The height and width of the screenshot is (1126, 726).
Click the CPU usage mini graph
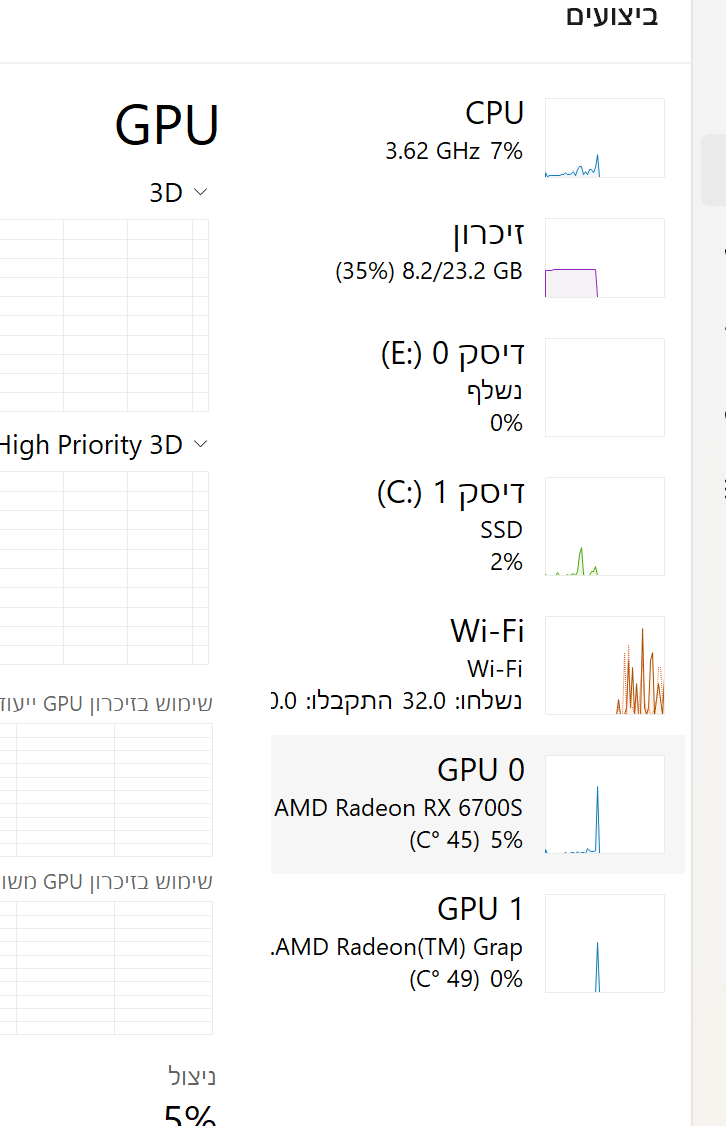coord(604,138)
